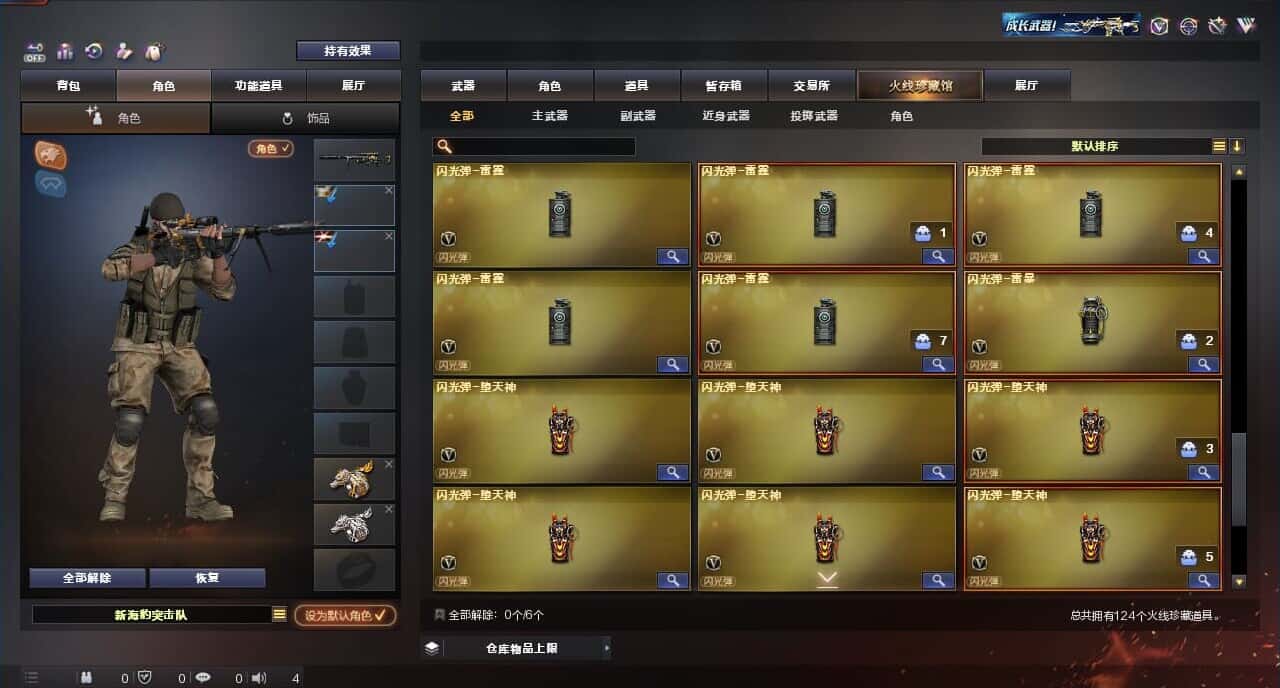Screen dimensions: 1280x688
Task: Click the orange eagle team icon
Action: click(51, 154)
